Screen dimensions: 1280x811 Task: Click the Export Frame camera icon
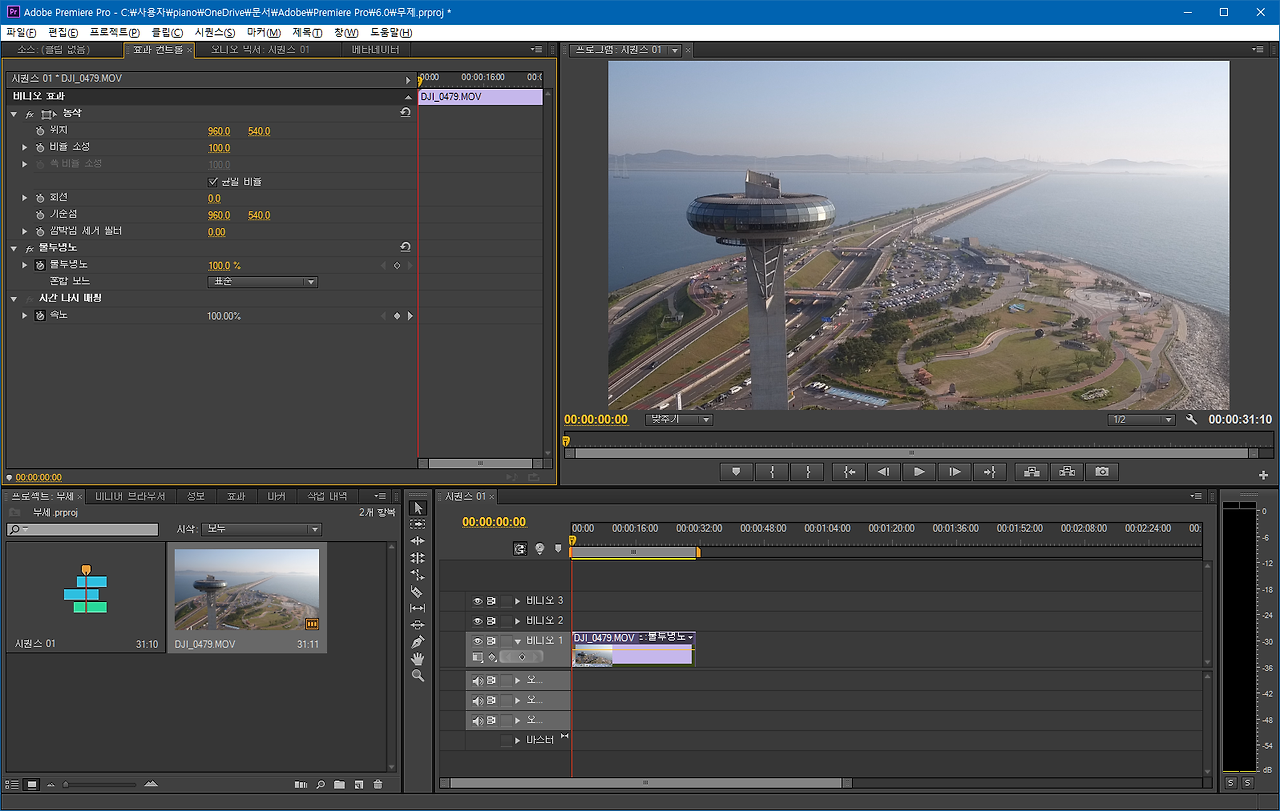[x=1101, y=472]
